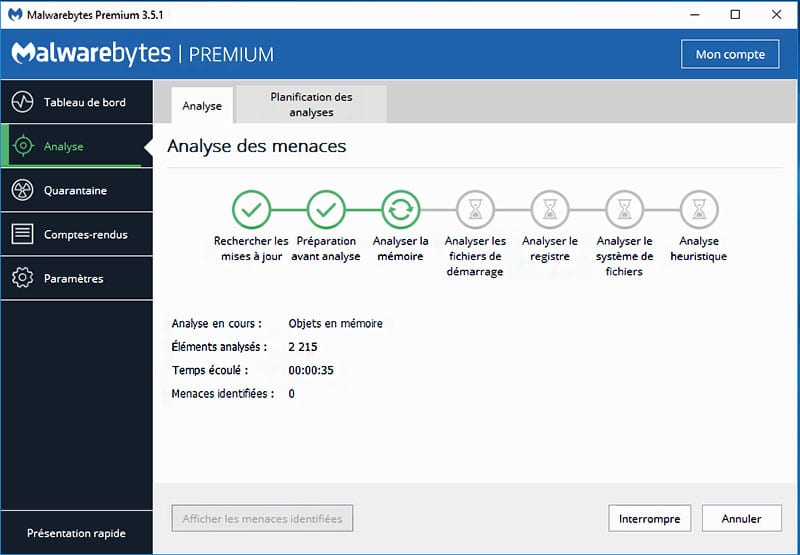This screenshot has width=800, height=555.
Task: Cancel the scan with the Annuler button
Action: pyautogui.click(x=741, y=518)
